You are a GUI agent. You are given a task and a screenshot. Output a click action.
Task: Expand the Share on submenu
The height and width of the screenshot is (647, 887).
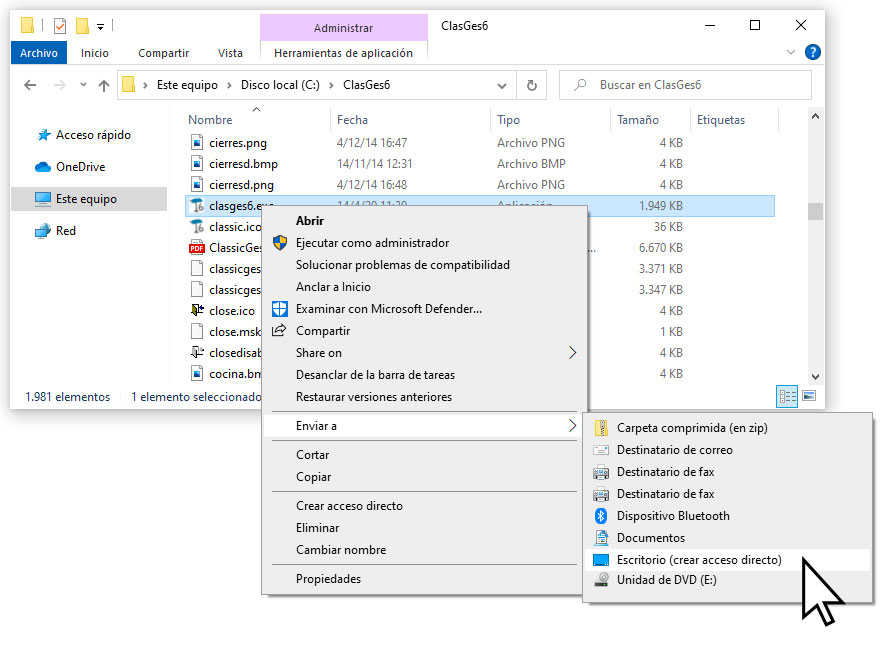coord(425,353)
